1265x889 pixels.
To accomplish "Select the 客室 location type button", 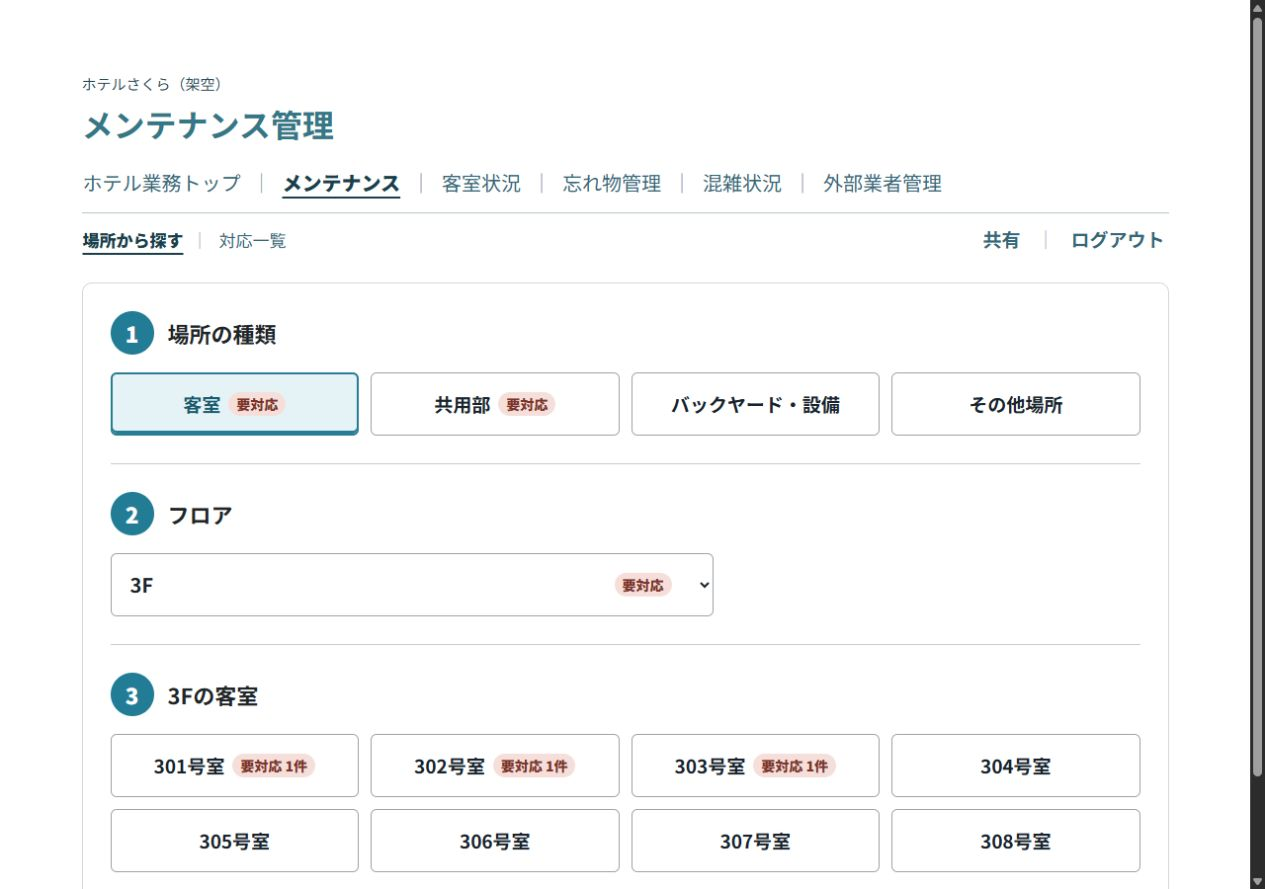I will (235, 404).
